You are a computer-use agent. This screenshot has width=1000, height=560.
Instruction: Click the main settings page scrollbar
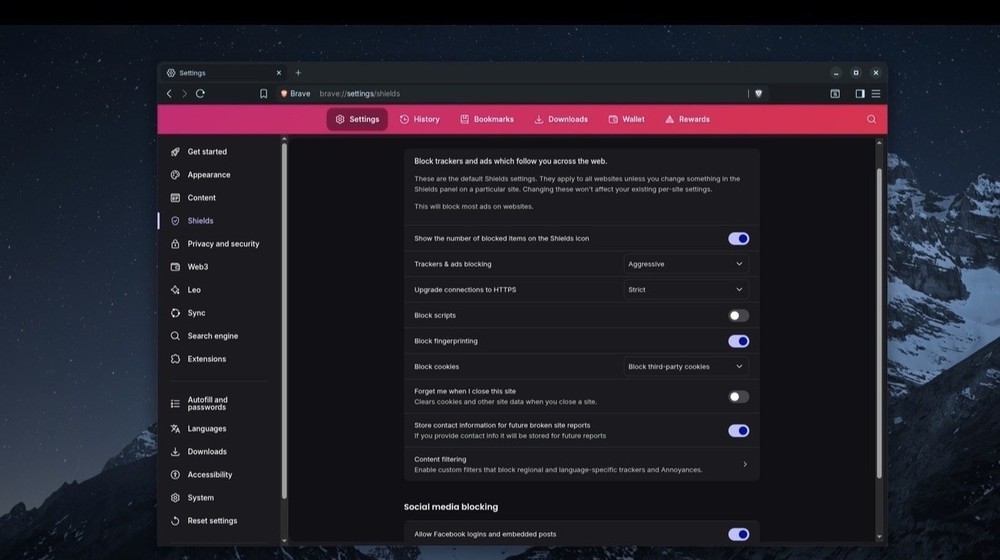pyautogui.click(x=879, y=320)
